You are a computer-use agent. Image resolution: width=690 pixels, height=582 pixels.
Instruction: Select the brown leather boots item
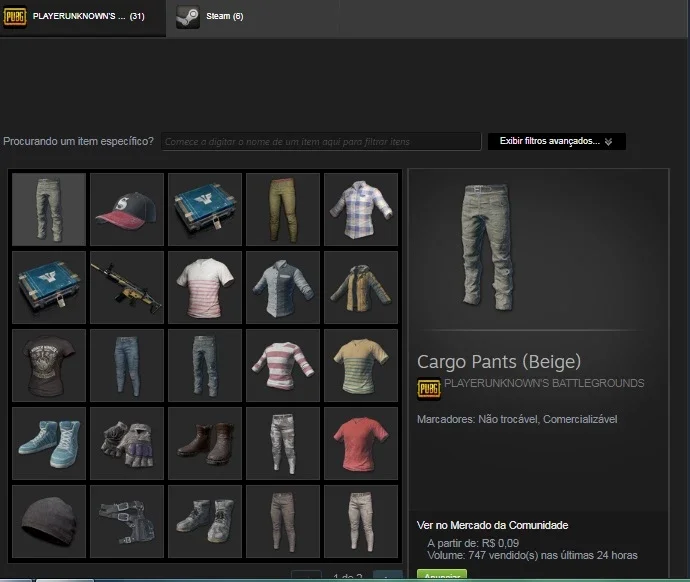[205, 443]
